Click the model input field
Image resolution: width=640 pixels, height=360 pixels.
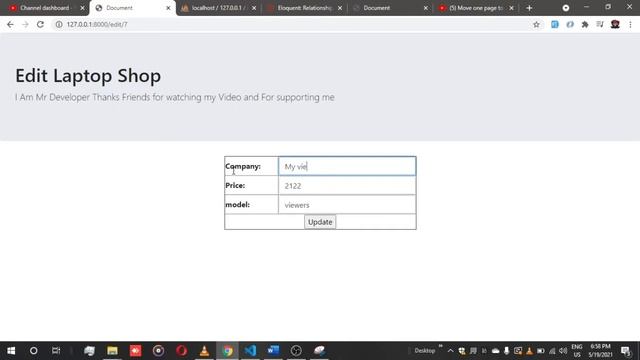click(x=347, y=205)
